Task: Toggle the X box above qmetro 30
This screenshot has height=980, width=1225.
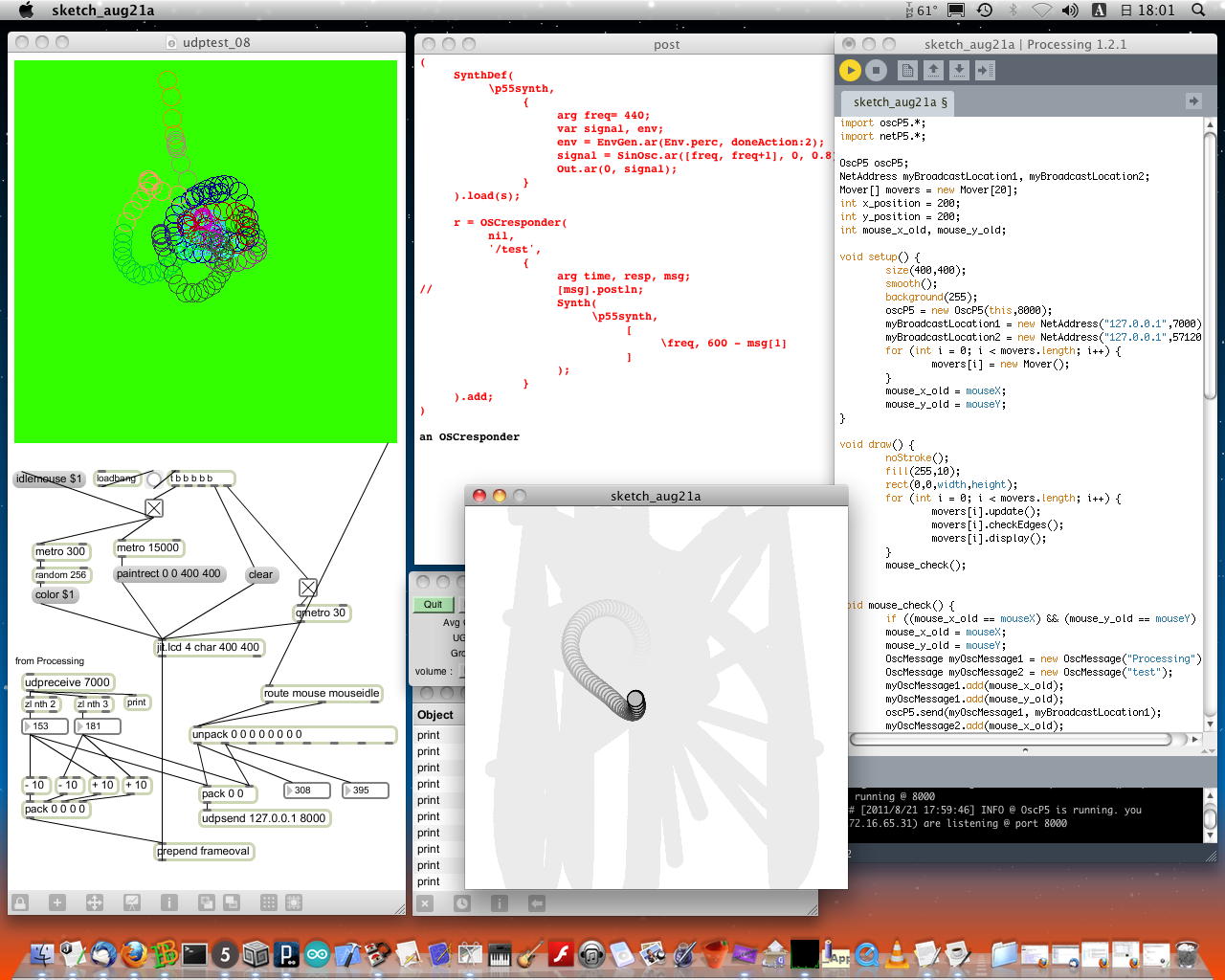Action: [307, 588]
